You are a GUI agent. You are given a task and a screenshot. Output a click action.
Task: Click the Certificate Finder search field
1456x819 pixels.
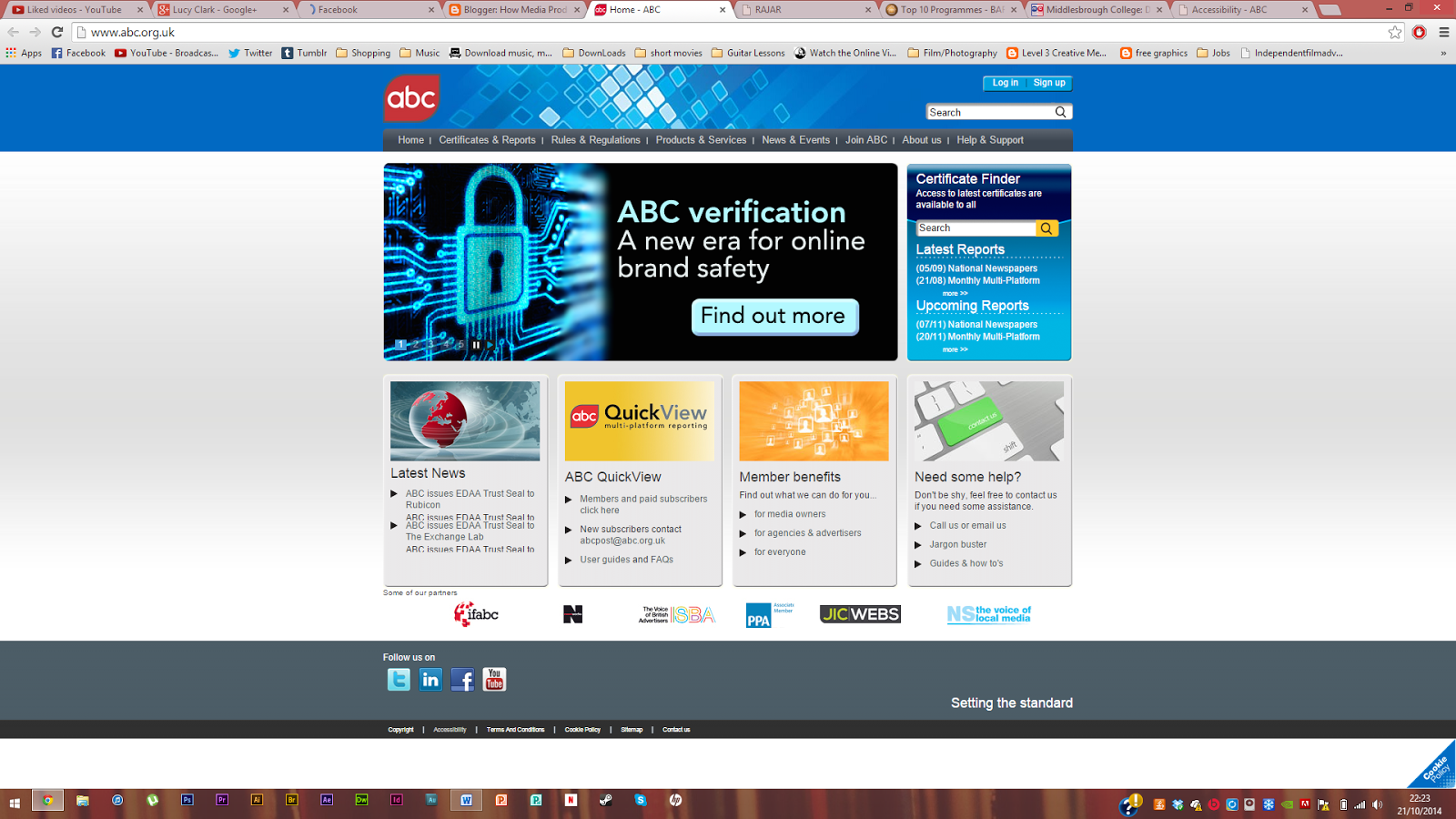click(x=976, y=228)
